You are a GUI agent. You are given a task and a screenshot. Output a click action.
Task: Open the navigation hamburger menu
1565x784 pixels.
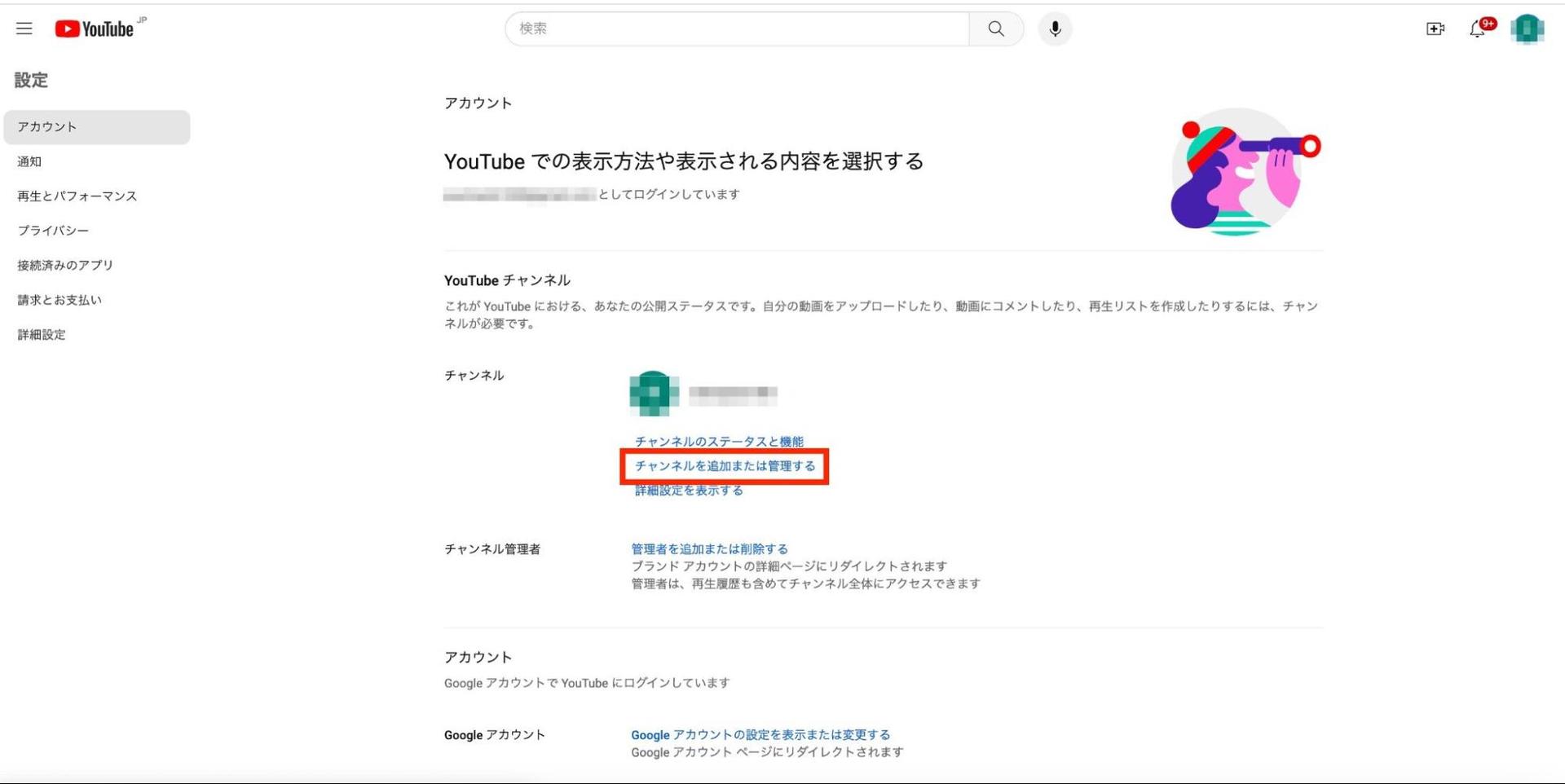[x=24, y=29]
